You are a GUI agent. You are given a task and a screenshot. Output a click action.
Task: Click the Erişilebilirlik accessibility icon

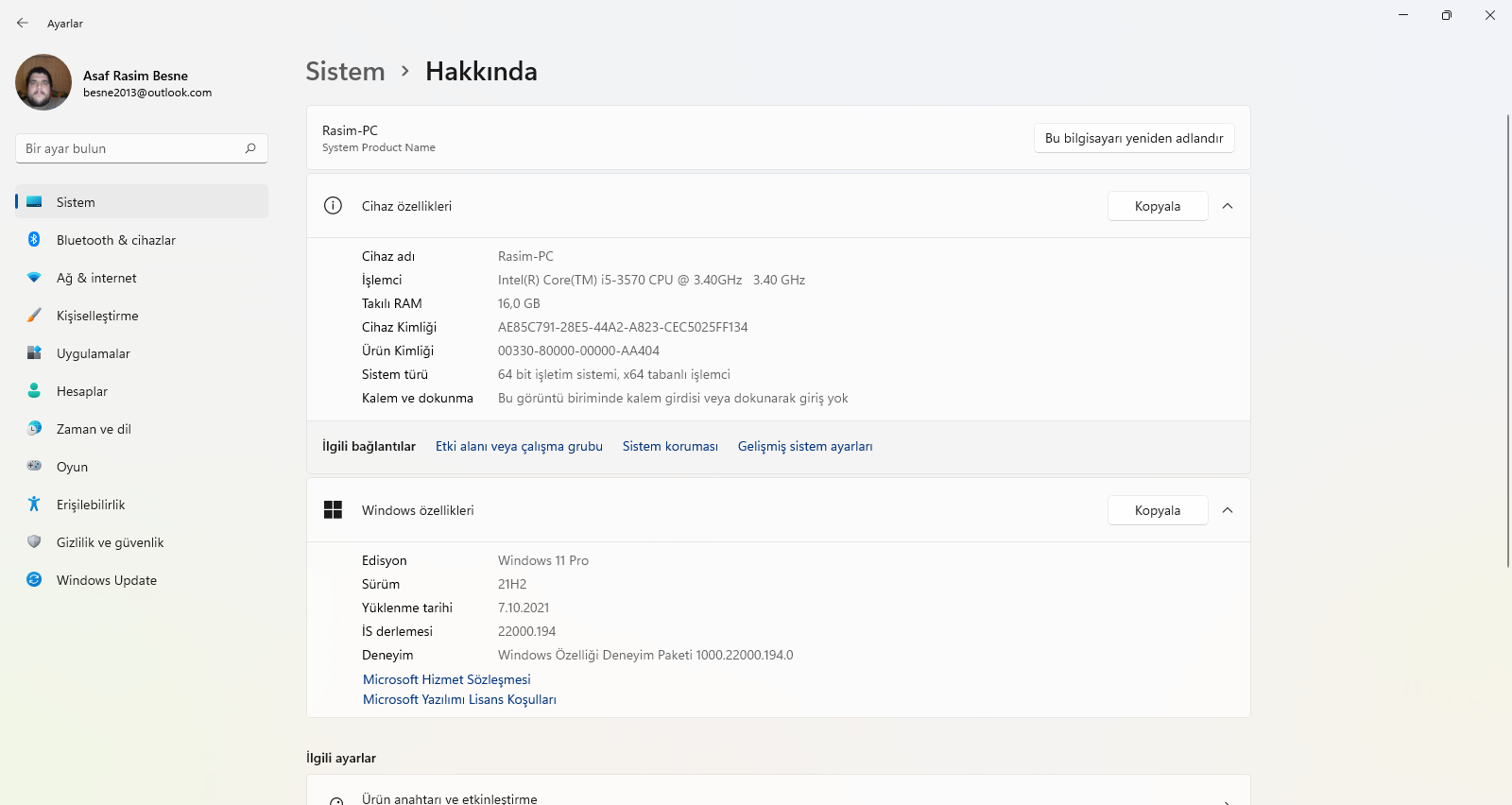point(34,504)
